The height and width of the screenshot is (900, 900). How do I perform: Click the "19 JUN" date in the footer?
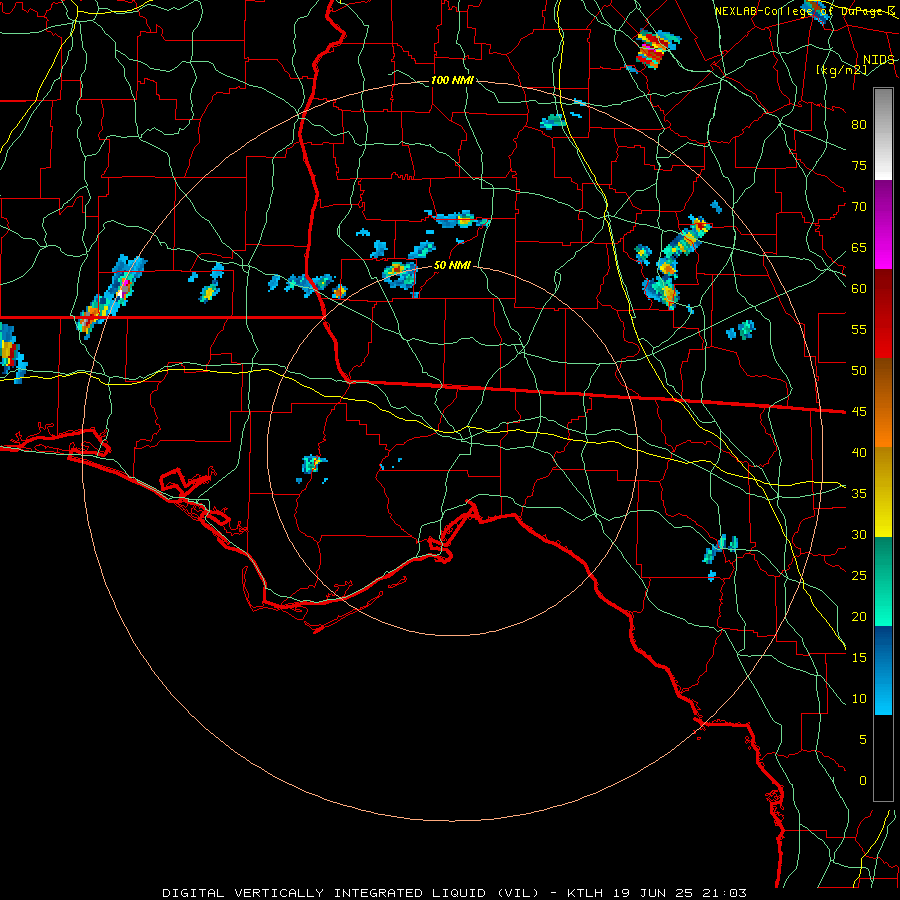coord(638,893)
